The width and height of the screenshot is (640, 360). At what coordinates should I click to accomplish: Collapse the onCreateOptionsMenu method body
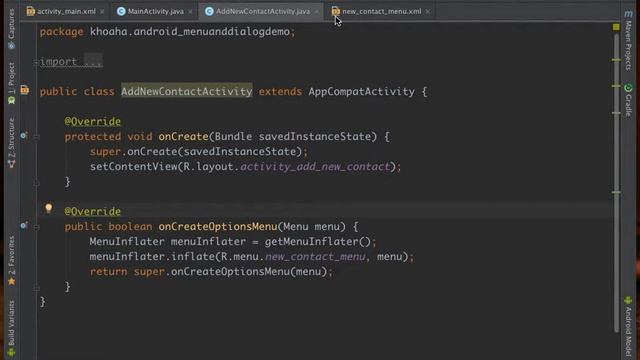[36, 227]
